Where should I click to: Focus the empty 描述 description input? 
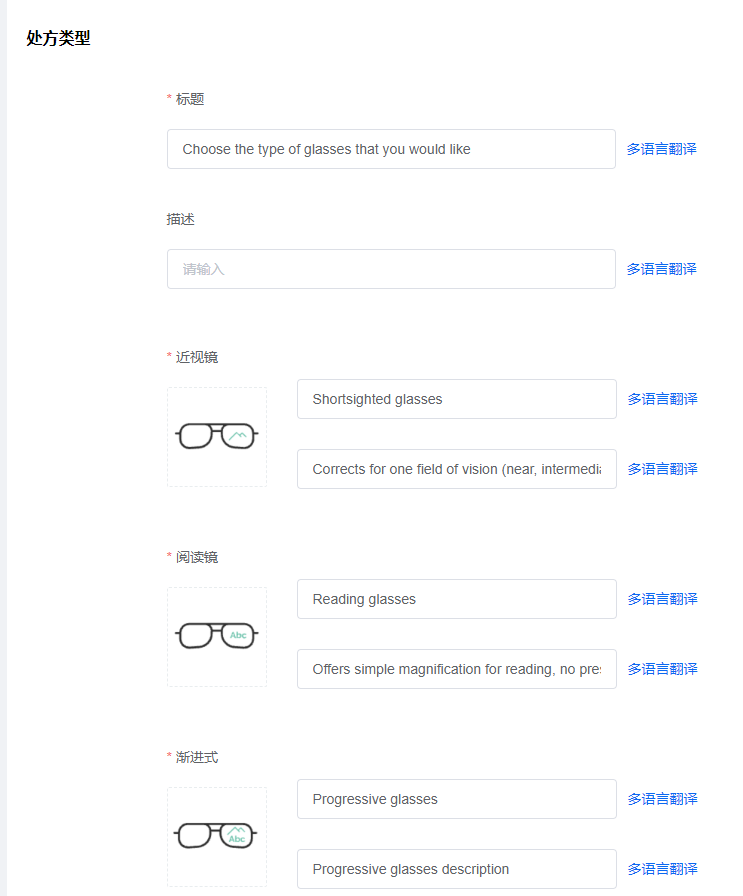[391, 269]
